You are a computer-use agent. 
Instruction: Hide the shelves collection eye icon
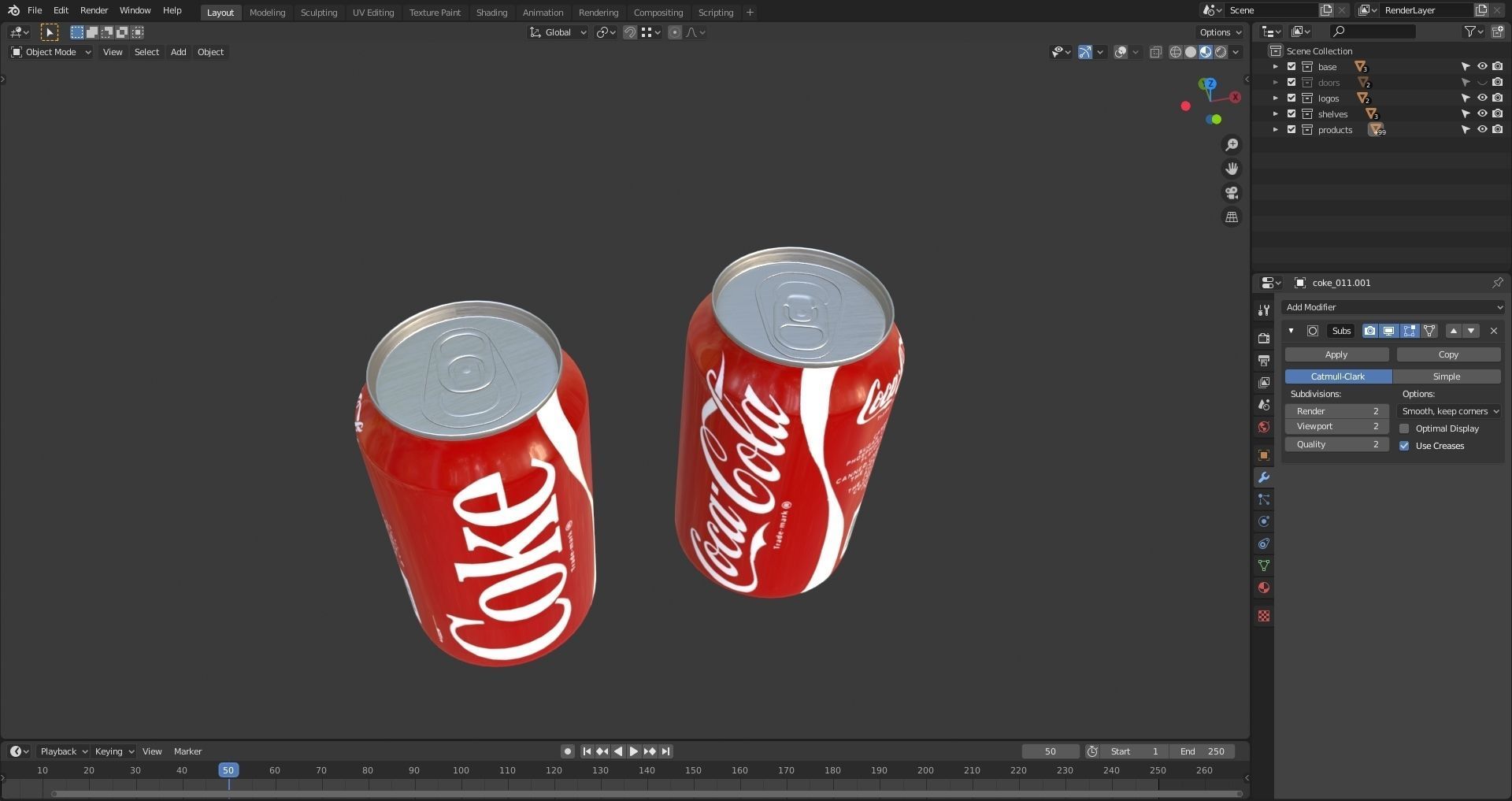pyautogui.click(x=1482, y=114)
